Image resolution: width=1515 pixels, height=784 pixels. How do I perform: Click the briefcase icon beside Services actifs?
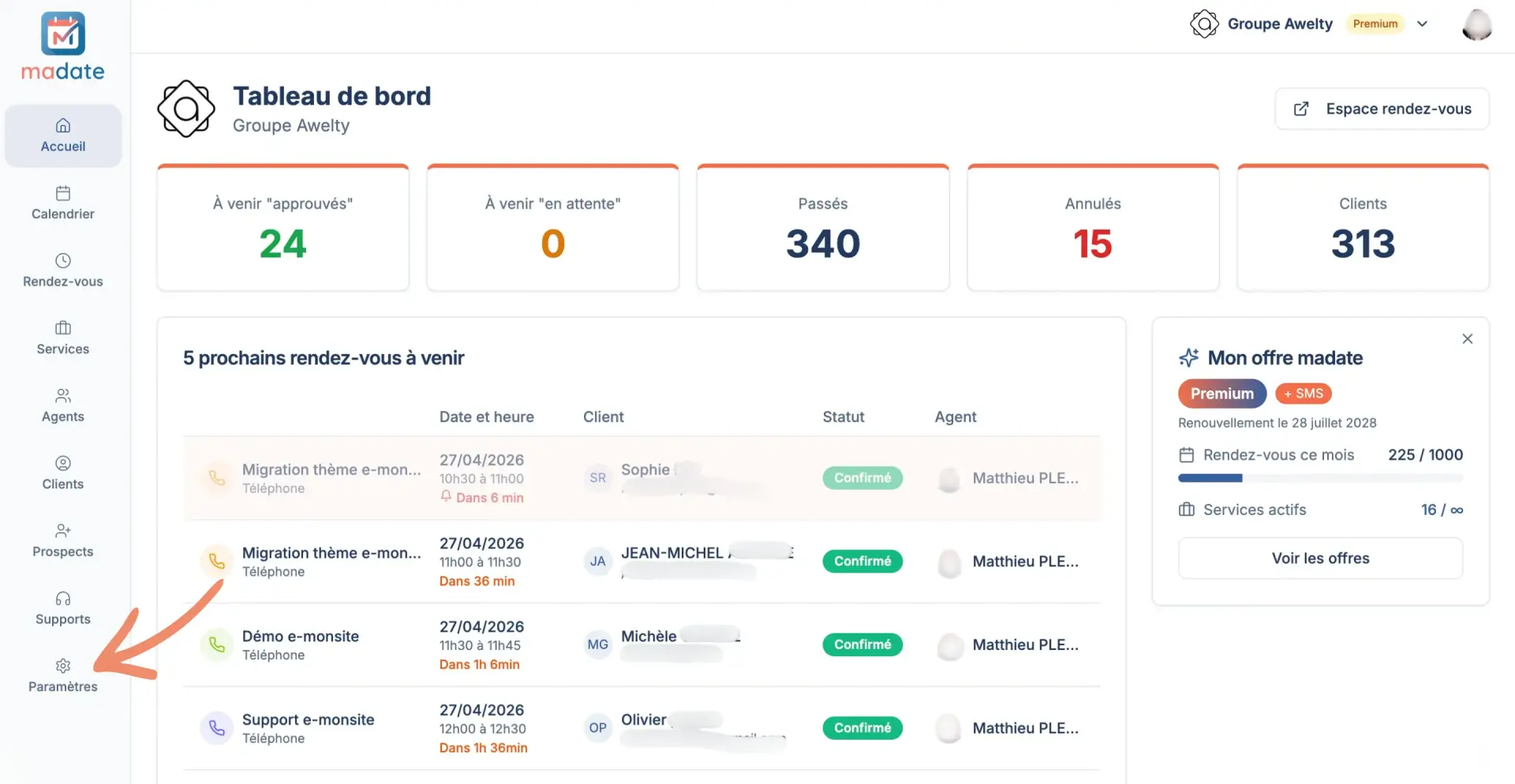coord(1187,510)
